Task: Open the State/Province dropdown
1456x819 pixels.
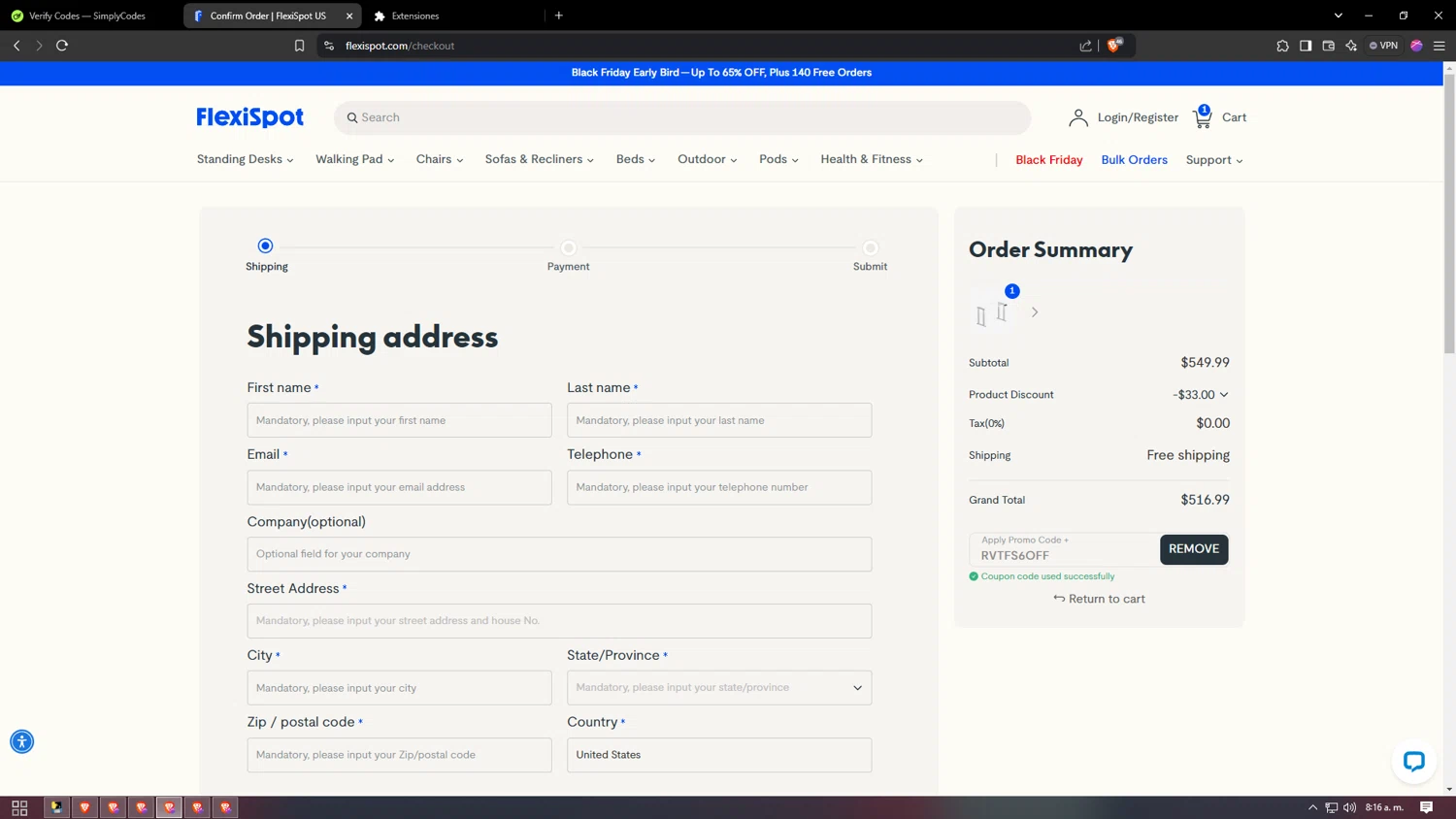Action: tap(719, 688)
